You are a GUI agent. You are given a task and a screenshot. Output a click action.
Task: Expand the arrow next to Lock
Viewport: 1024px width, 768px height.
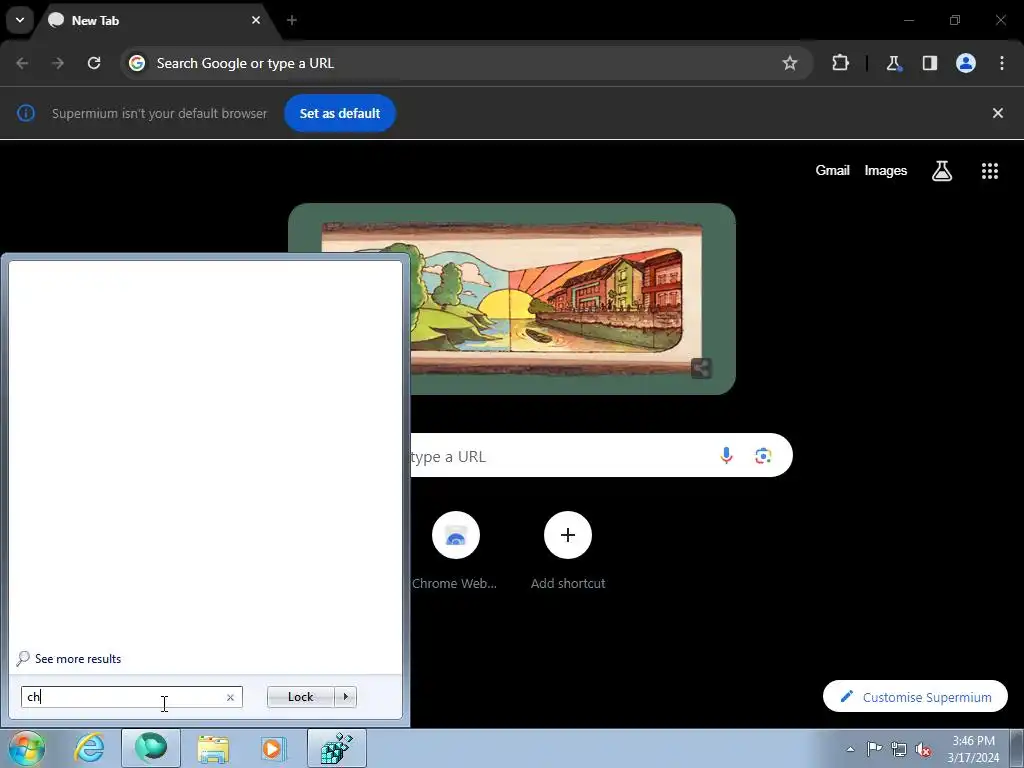point(345,697)
